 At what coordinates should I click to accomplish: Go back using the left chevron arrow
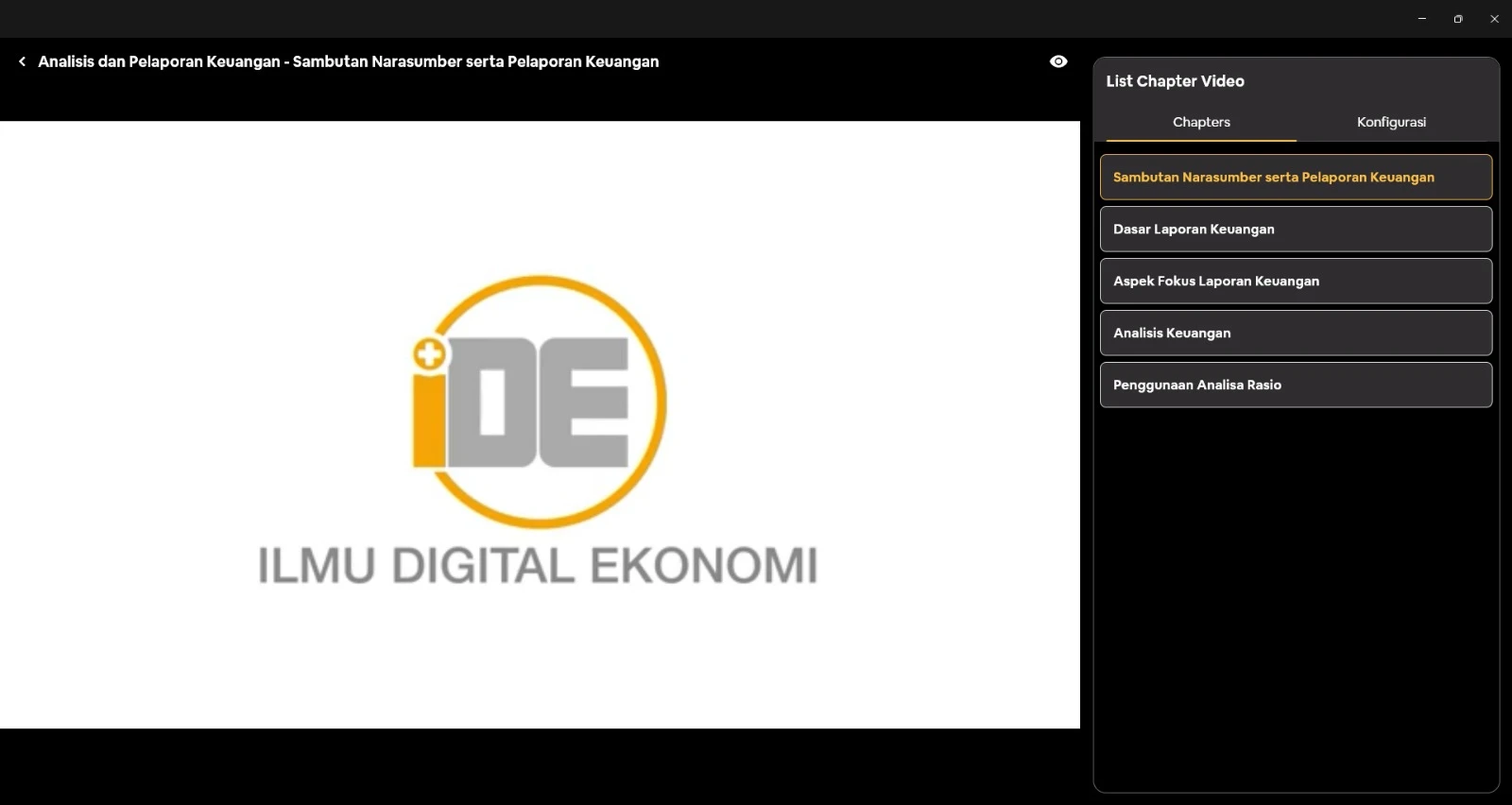click(x=22, y=61)
